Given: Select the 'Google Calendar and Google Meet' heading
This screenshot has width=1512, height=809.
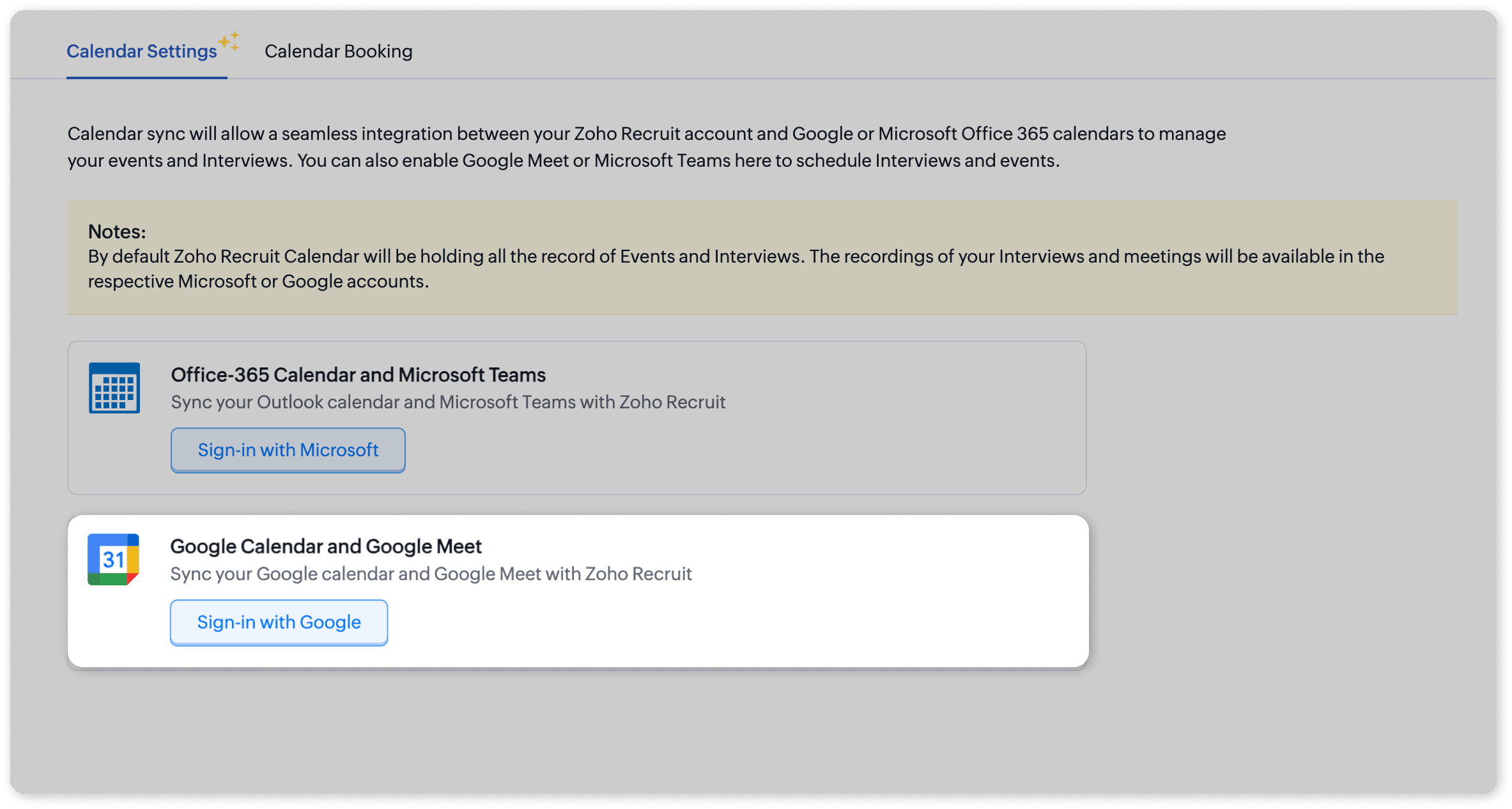Looking at the screenshot, I should pyautogui.click(x=326, y=546).
